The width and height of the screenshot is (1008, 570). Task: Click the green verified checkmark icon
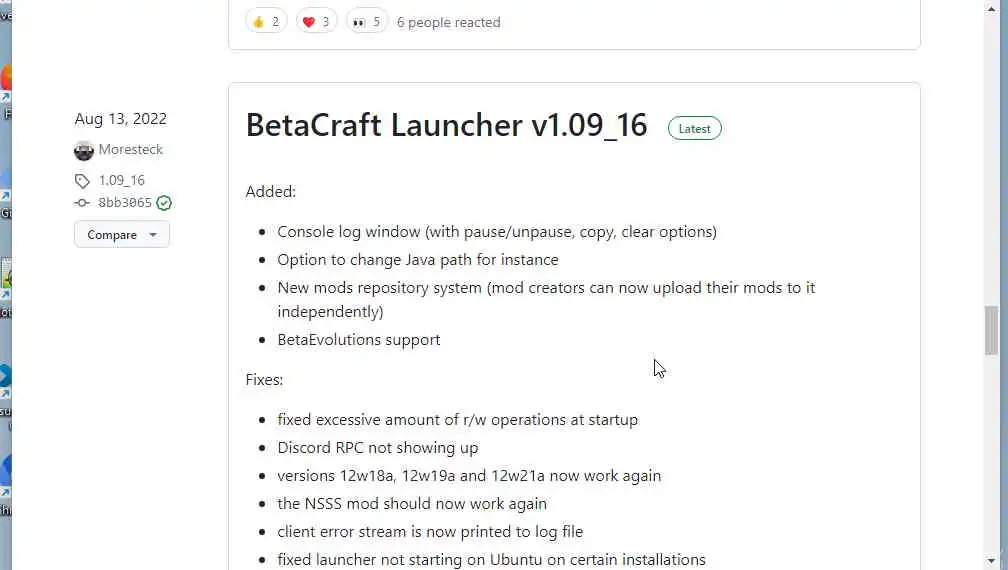click(164, 203)
